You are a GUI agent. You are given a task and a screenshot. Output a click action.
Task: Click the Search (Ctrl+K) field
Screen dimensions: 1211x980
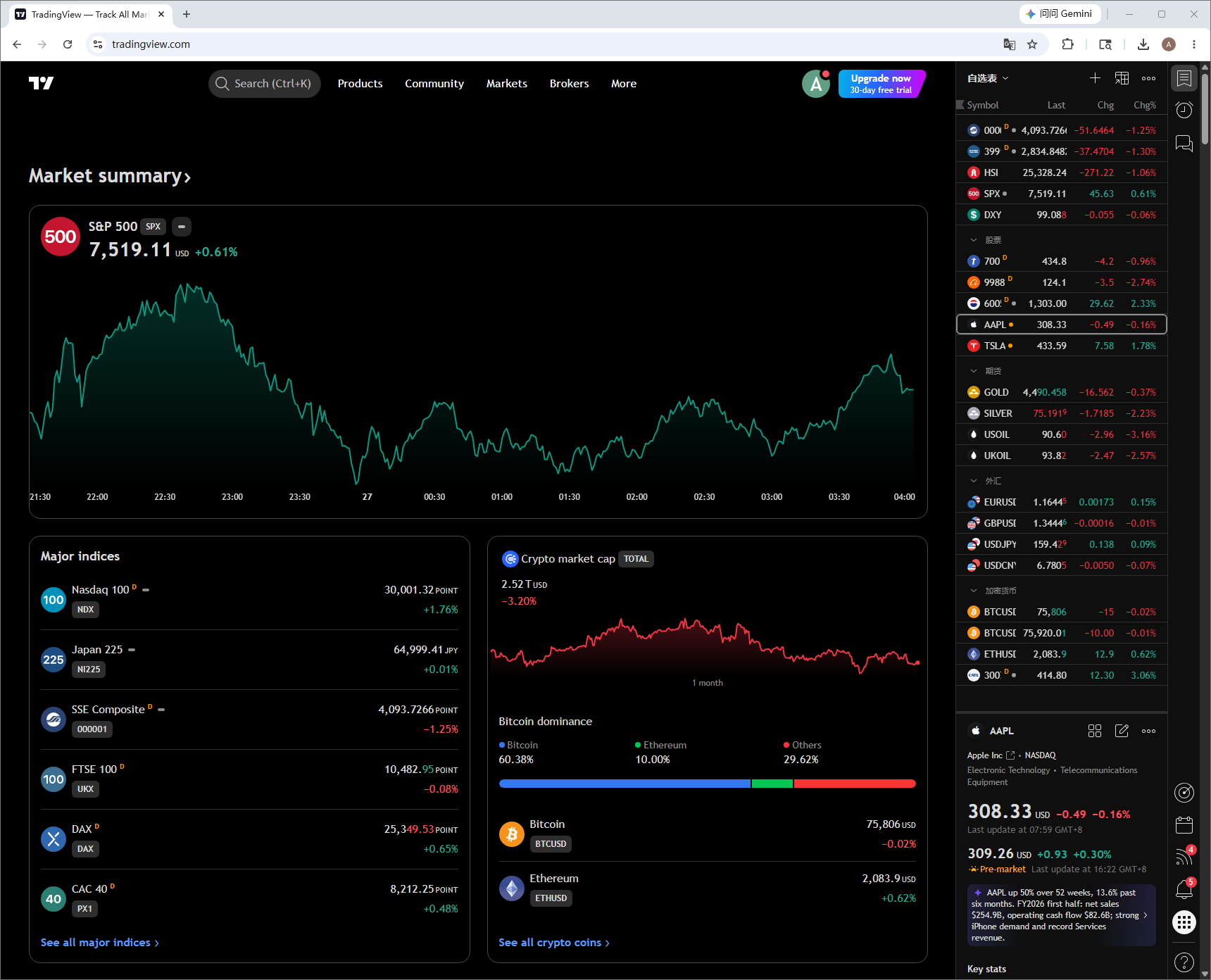(x=265, y=84)
